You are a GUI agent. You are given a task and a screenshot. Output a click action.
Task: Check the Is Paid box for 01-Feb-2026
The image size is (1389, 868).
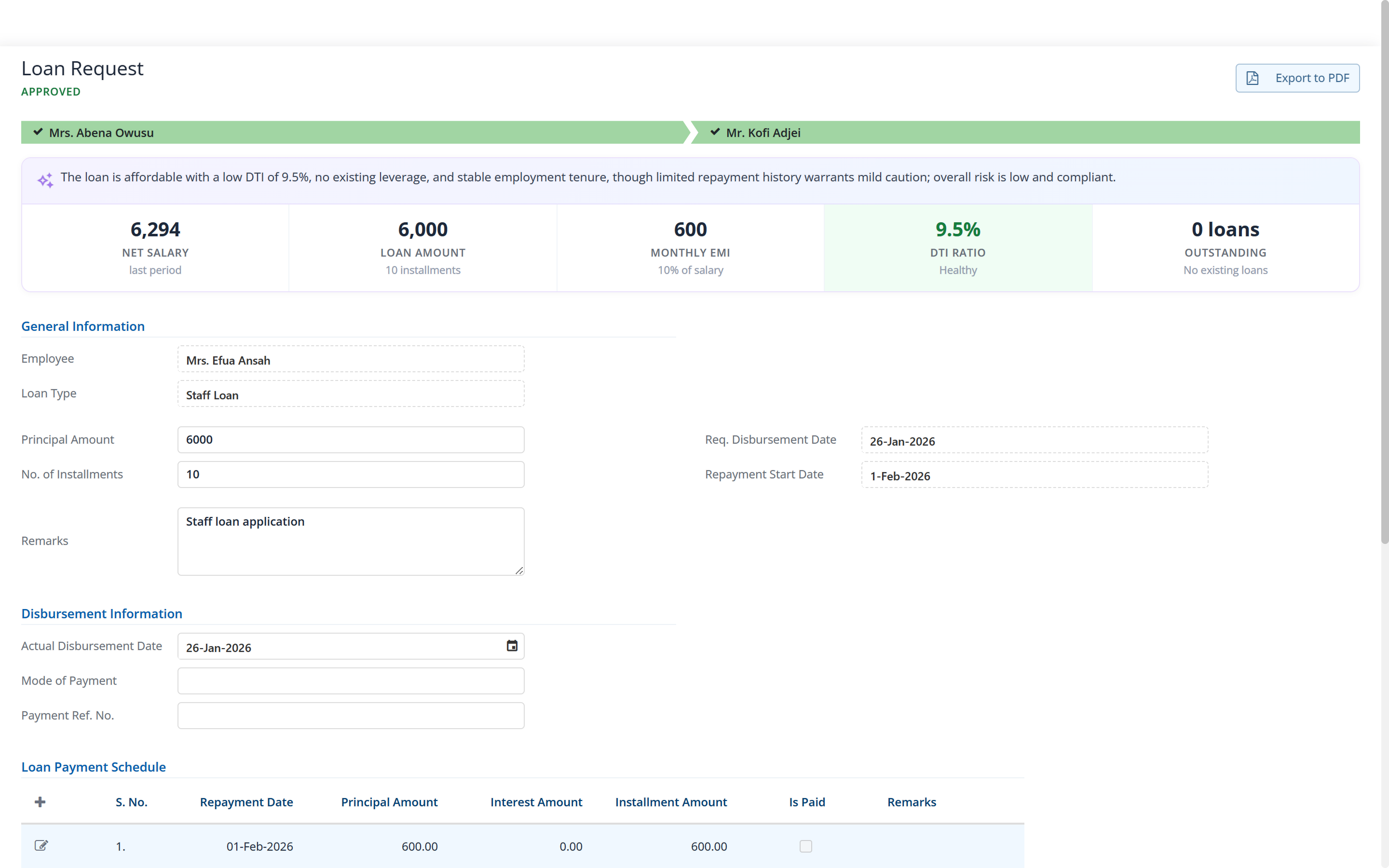pyautogui.click(x=806, y=846)
